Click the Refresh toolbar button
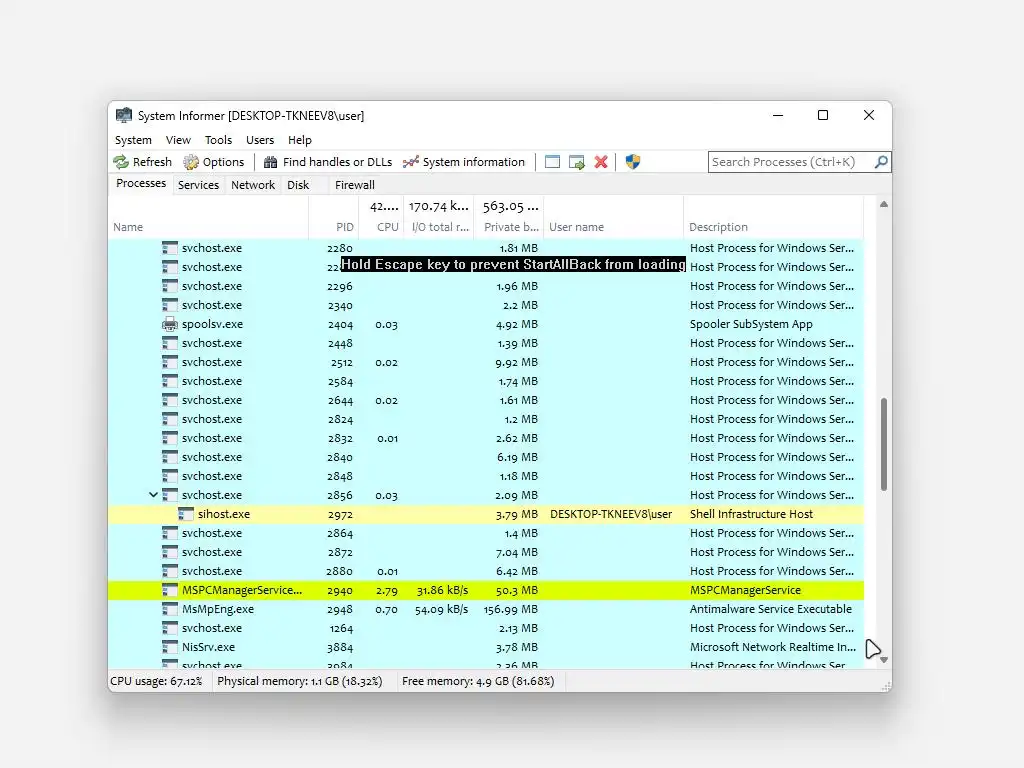The height and width of the screenshot is (768, 1024). coord(142,162)
